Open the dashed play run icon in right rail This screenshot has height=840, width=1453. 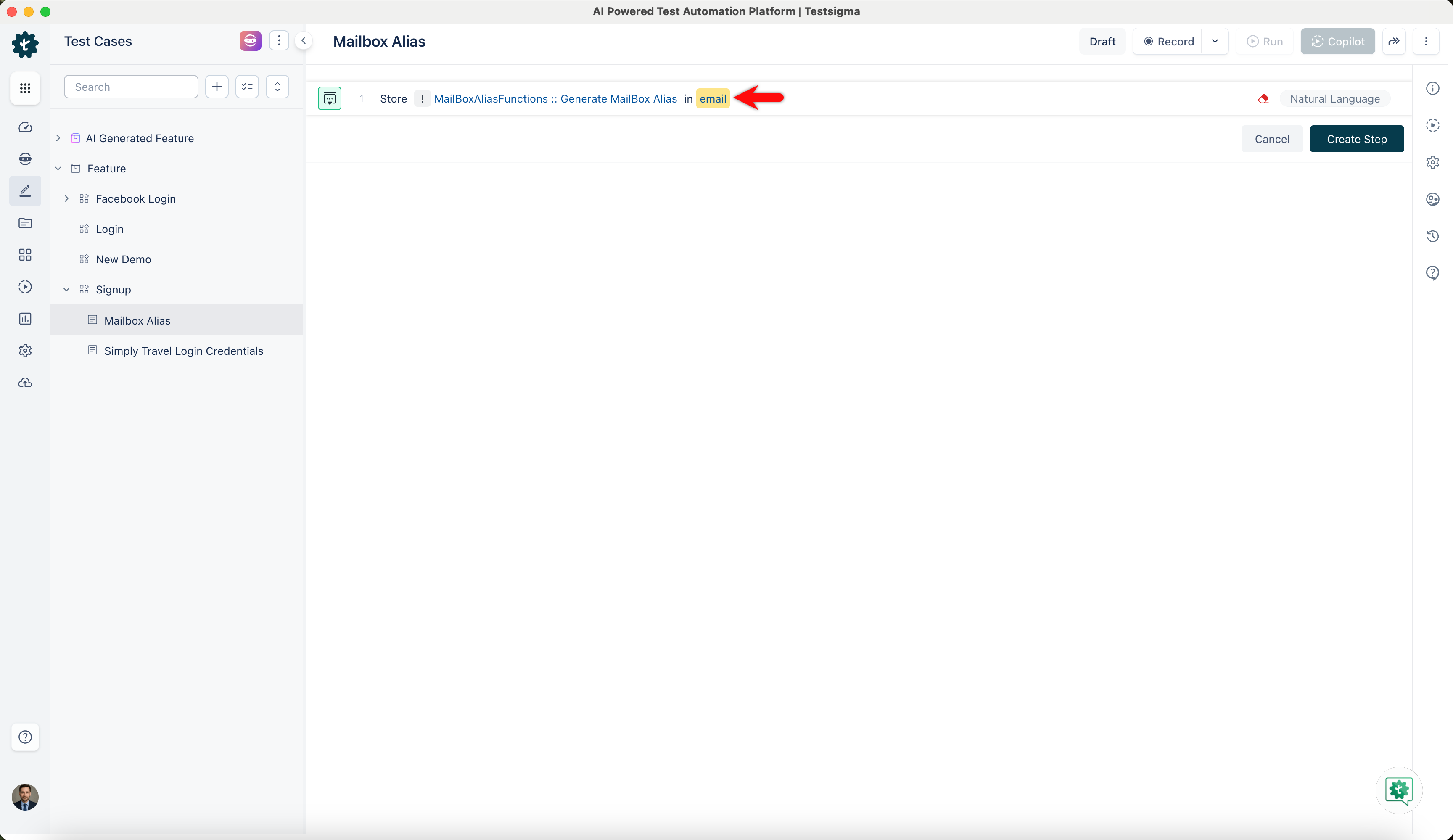pos(1432,125)
